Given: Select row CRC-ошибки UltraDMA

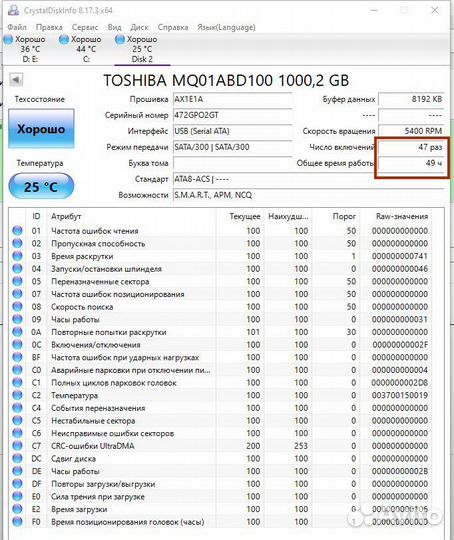Looking at the screenshot, I should (220, 446).
